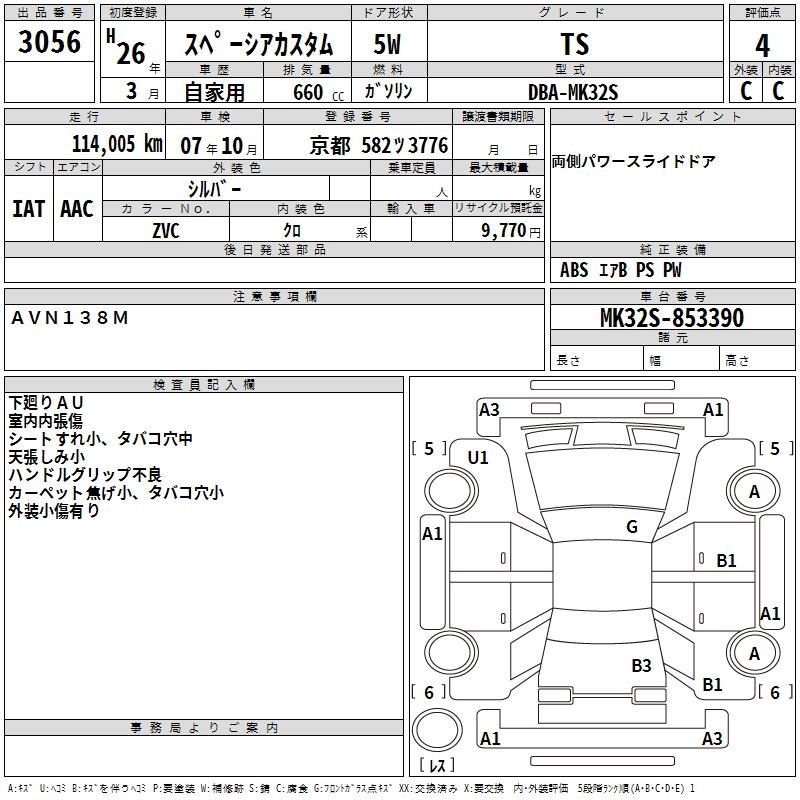
Task: Click the note AVN138M
Action: tap(69, 318)
